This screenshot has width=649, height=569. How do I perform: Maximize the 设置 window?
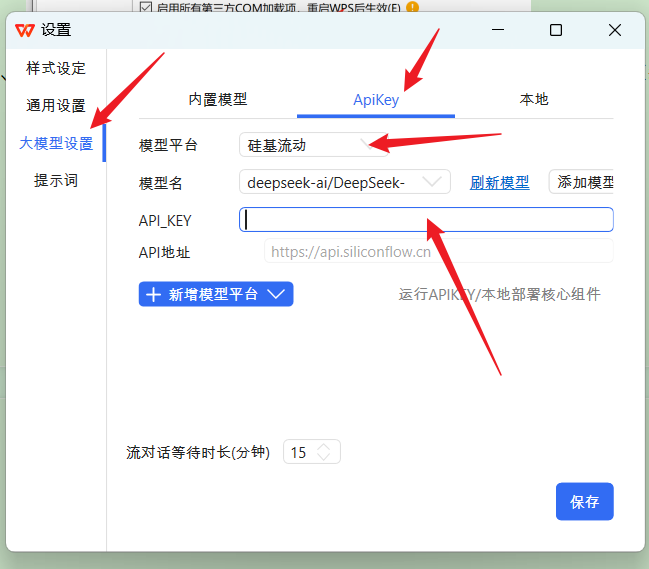pos(556,30)
